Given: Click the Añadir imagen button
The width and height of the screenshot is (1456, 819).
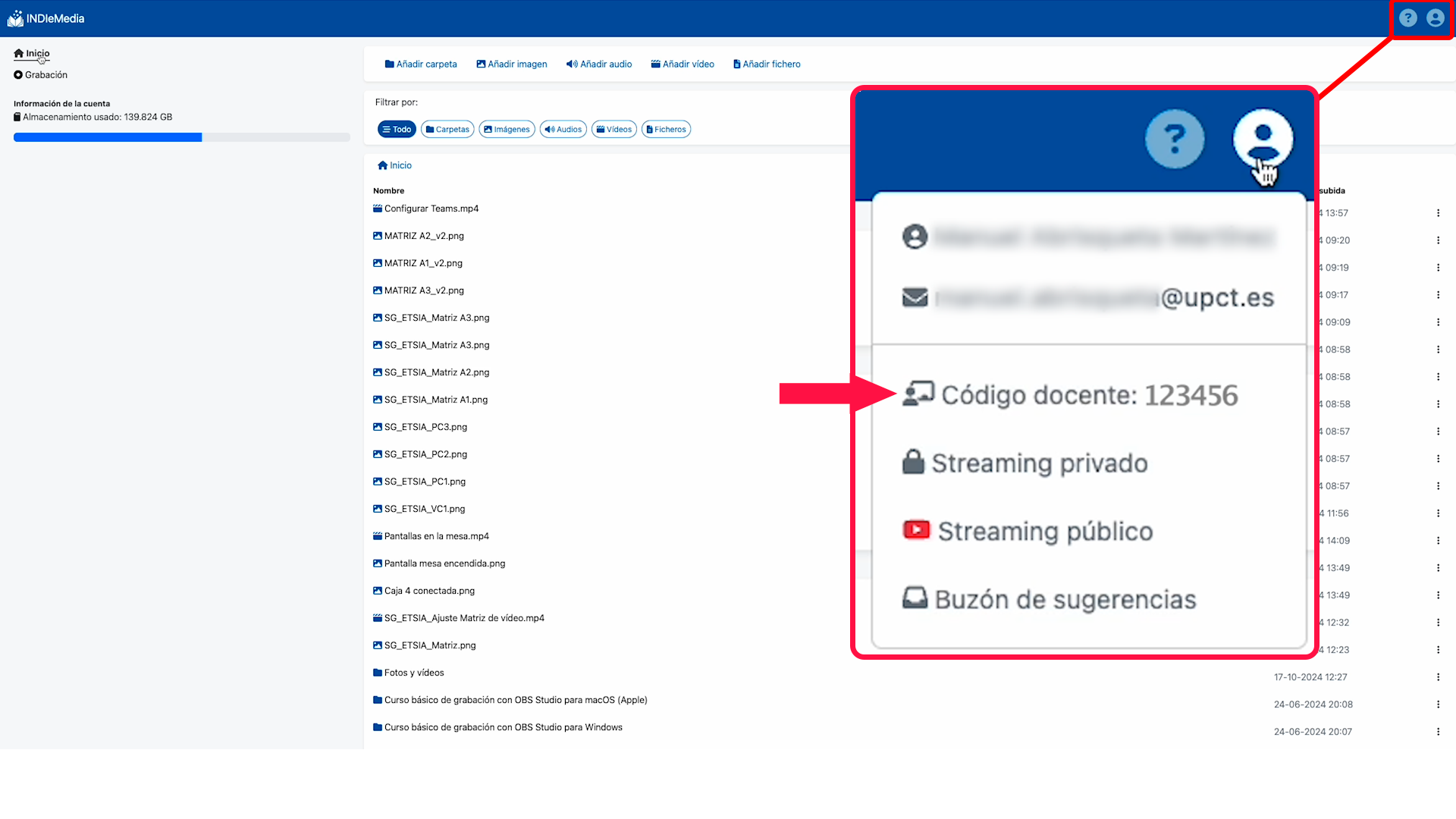Looking at the screenshot, I should point(512,64).
